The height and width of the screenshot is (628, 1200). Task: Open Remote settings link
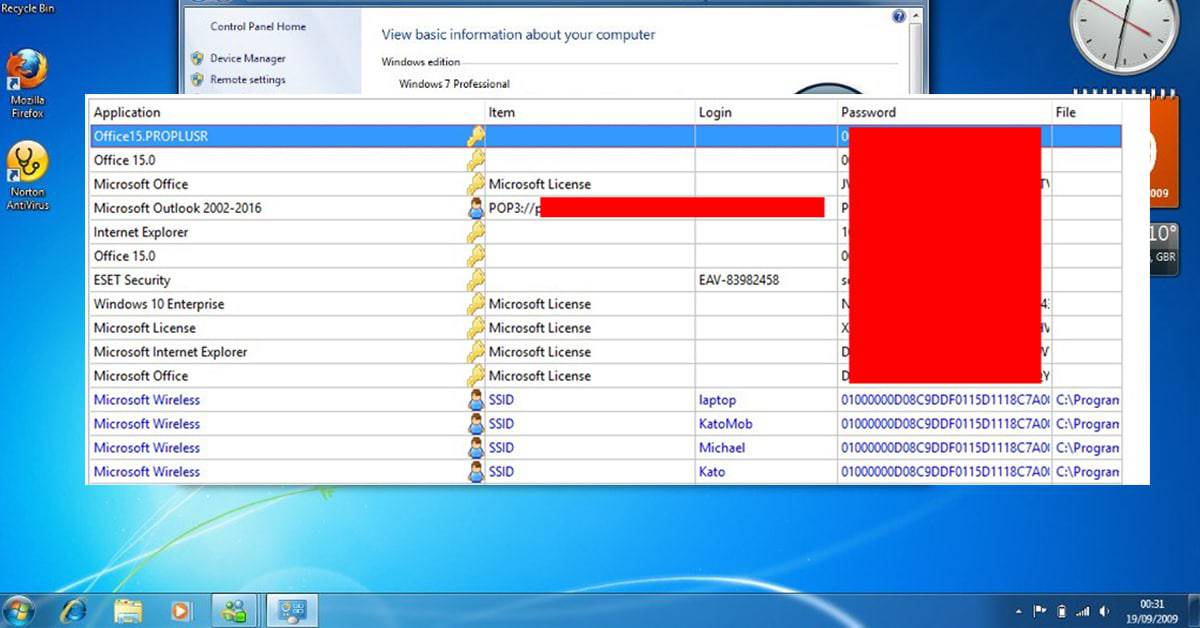click(247, 80)
